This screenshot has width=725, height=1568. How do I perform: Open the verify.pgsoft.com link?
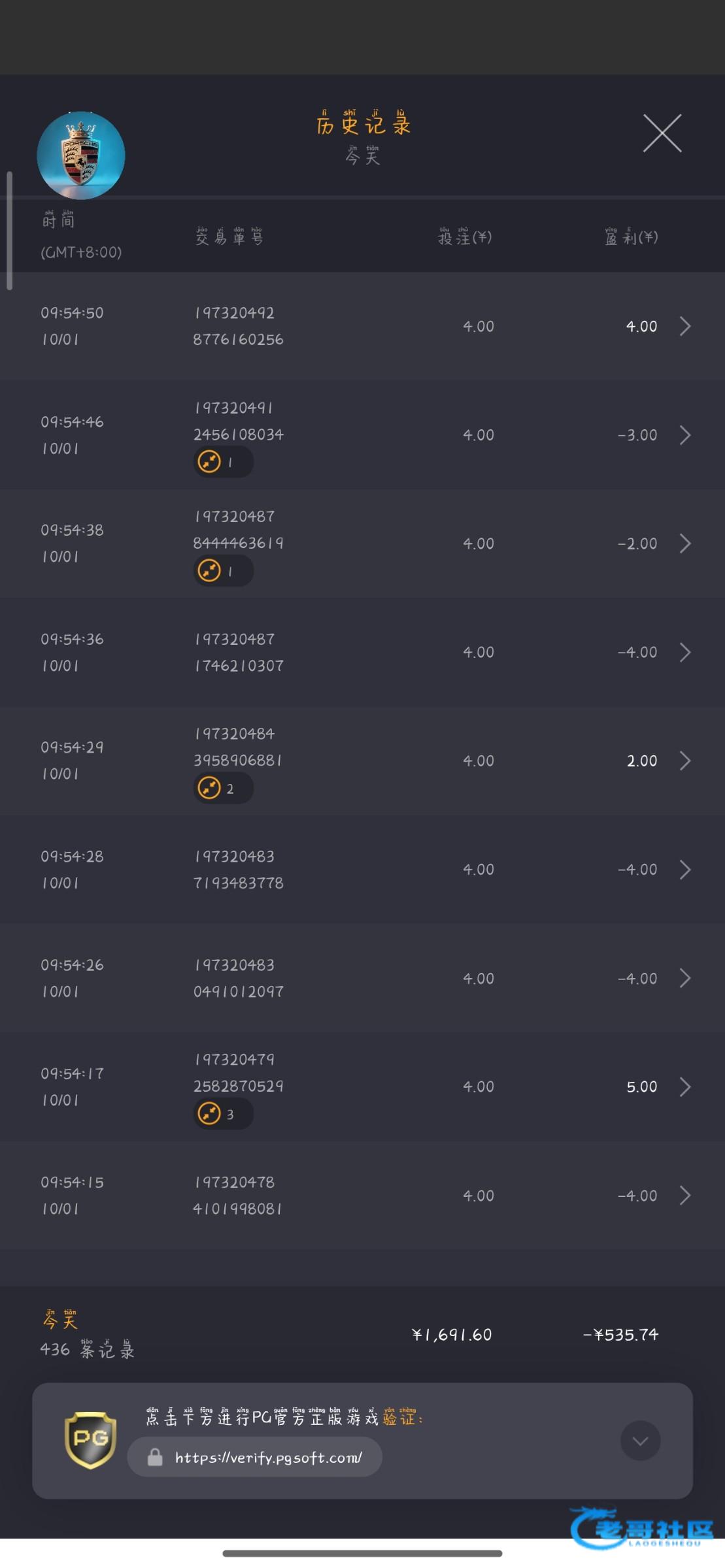[x=268, y=1457]
